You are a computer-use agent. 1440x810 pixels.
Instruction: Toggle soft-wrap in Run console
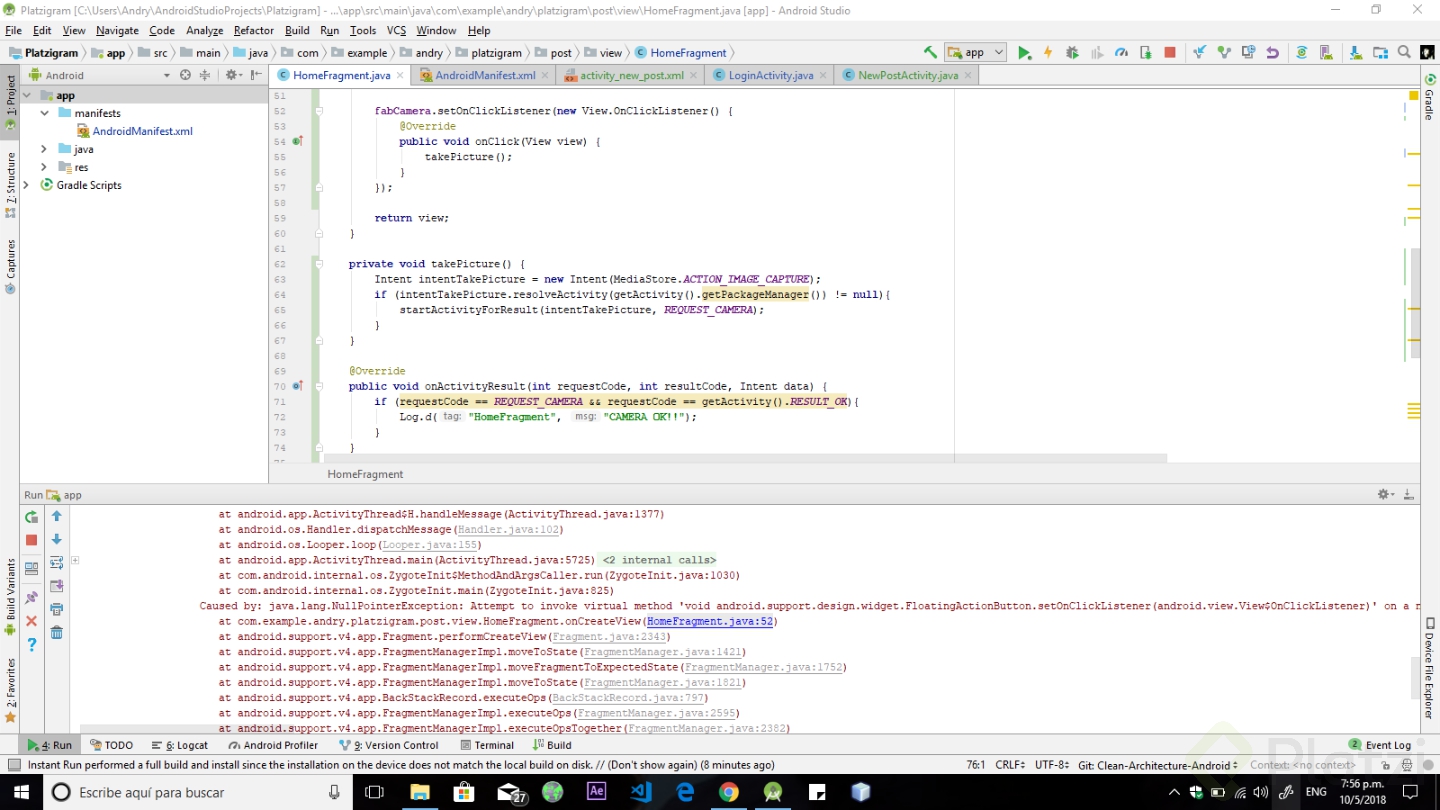coord(57,563)
